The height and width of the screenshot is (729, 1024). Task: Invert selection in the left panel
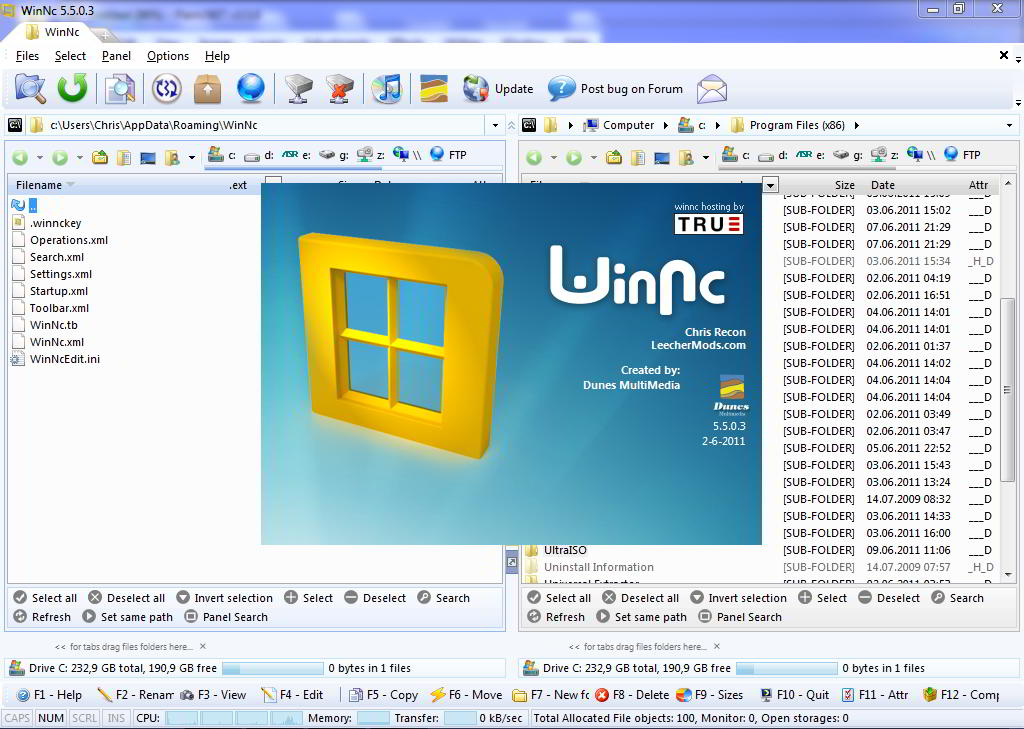(x=224, y=597)
